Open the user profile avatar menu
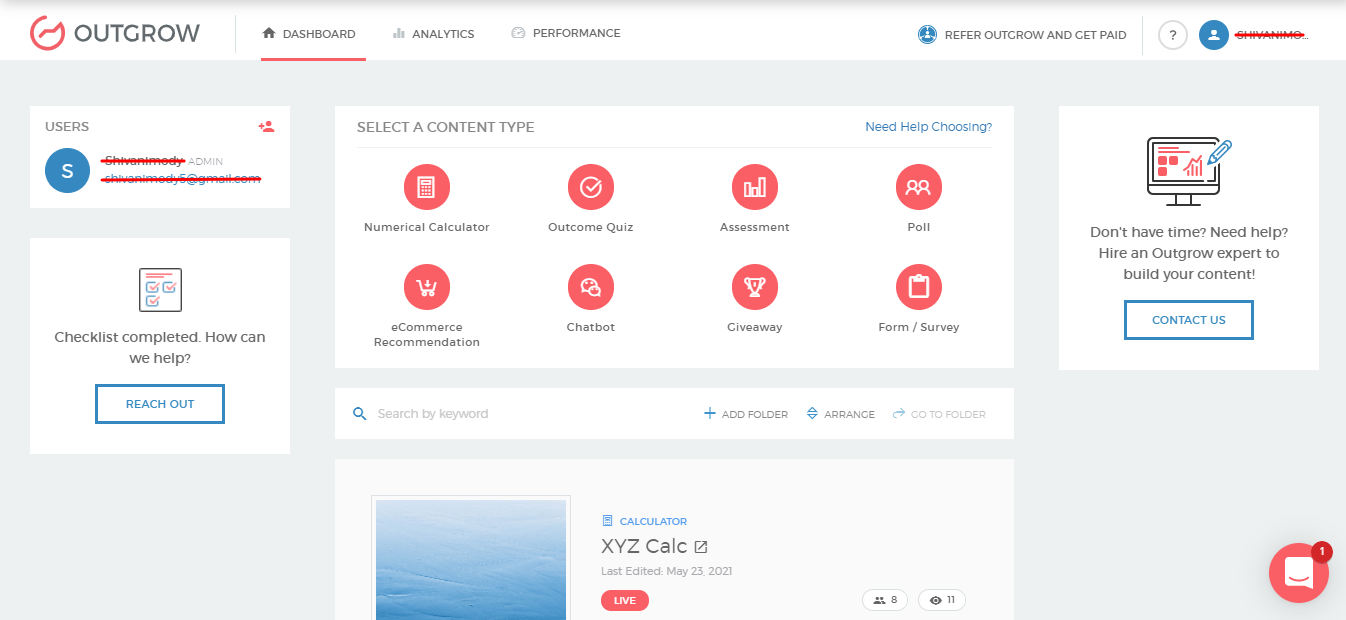Viewport: 1346px width, 620px height. tap(1214, 35)
